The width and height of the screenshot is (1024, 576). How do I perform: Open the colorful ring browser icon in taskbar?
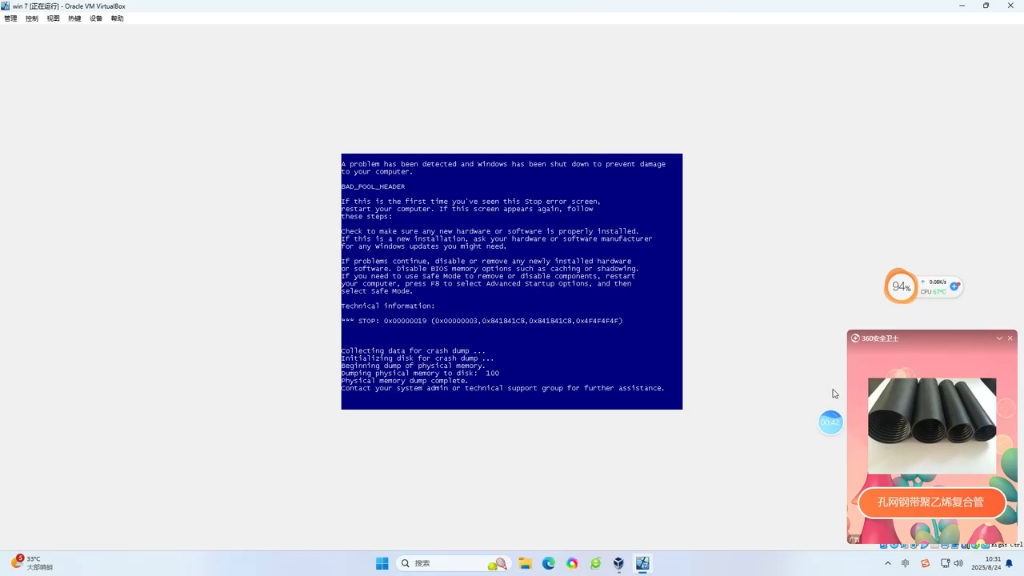(572, 563)
